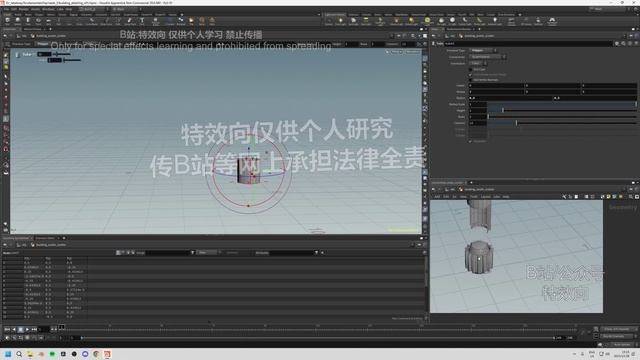The height and width of the screenshot is (360, 640).
Task: Select the Helix shelf tool
Action: (x=212, y=21)
